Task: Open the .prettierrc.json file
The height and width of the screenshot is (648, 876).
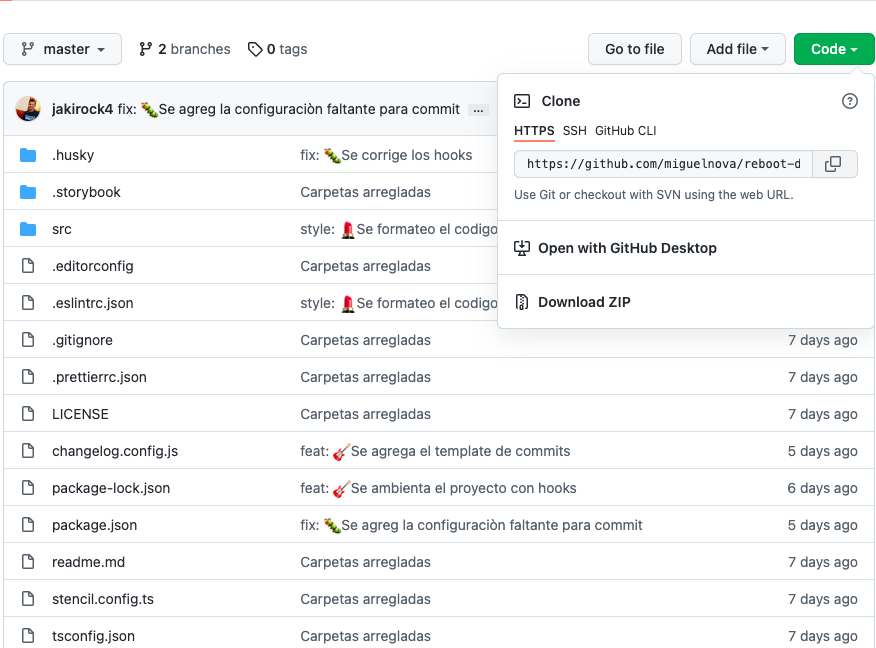Action: tap(99, 377)
